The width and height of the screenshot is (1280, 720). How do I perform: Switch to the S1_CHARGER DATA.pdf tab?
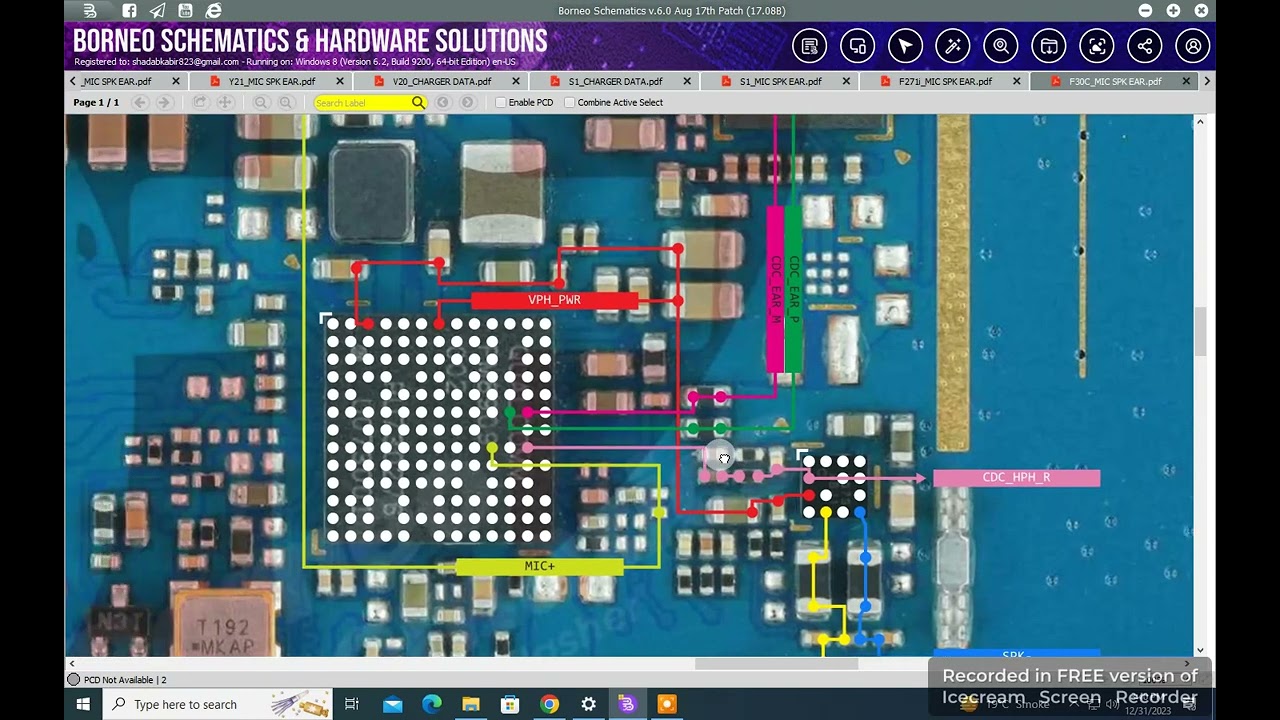[615, 81]
